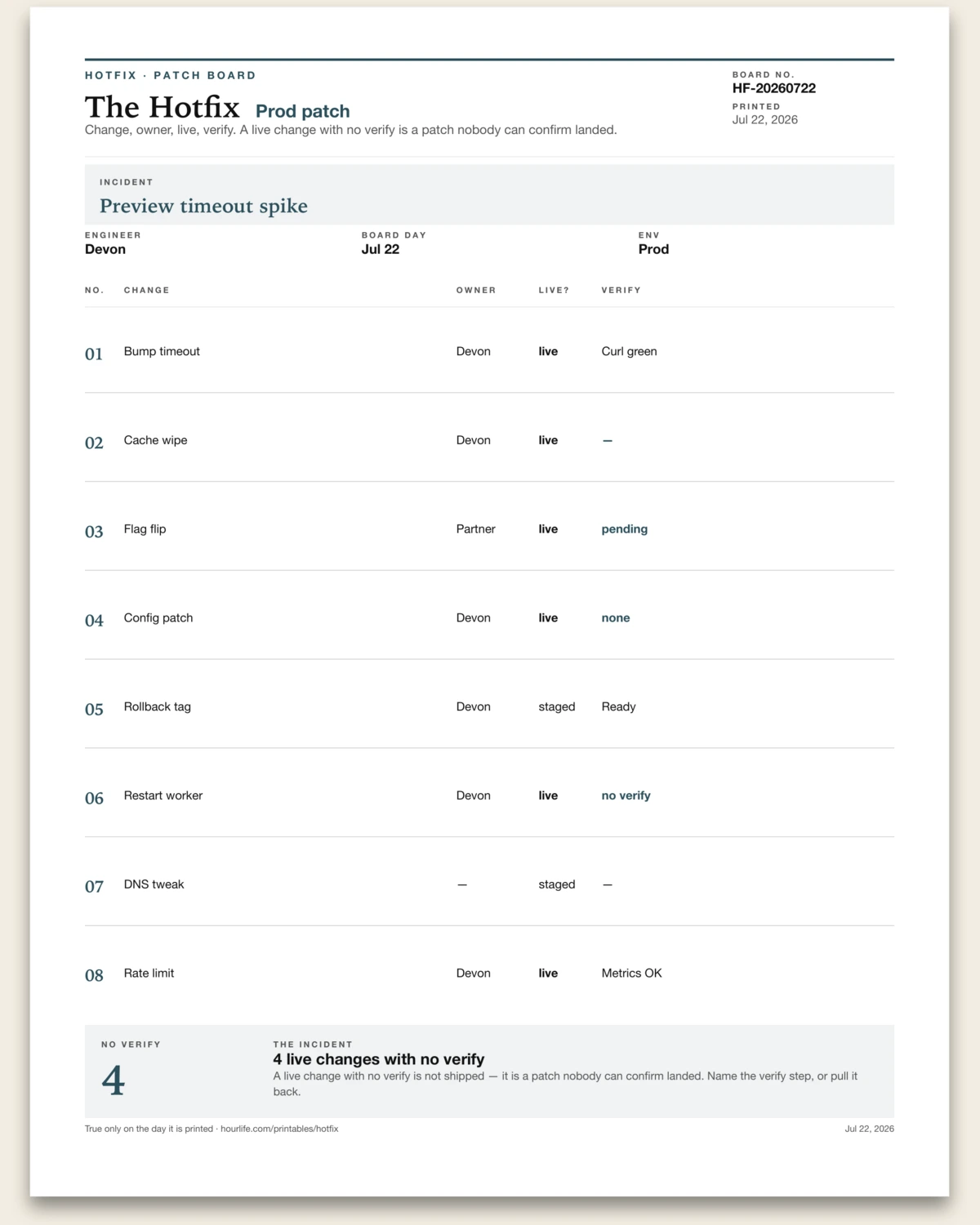
Task: Select the no verify status on Restart worker
Action: pos(626,795)
